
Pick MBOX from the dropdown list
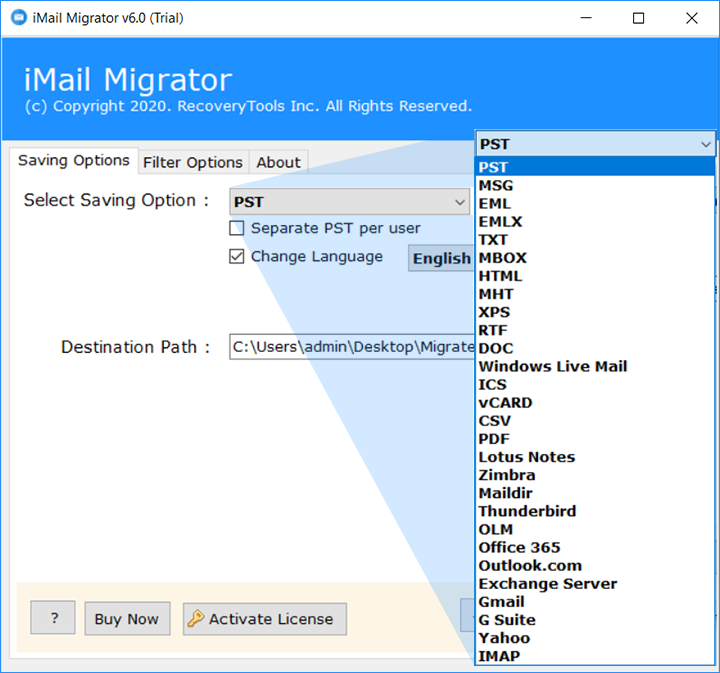click(595, 258)
